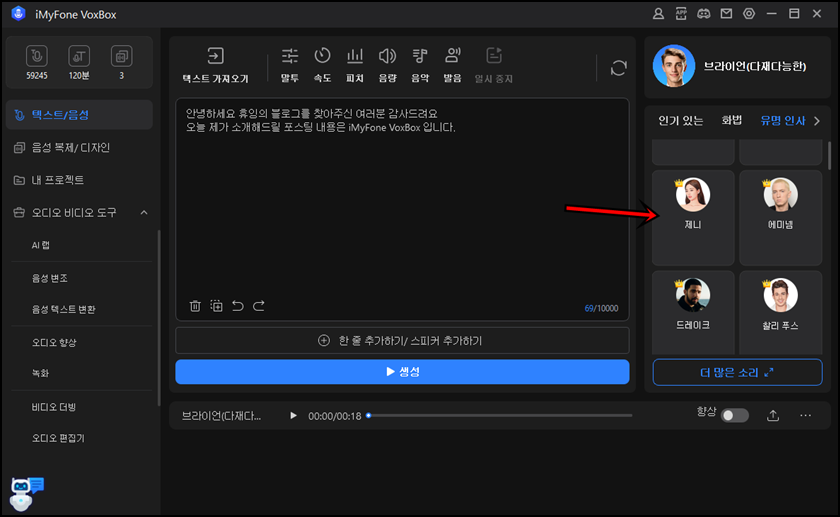Click the 69/10000 character counter
The image size is (840, 517).
pos(601,308)
